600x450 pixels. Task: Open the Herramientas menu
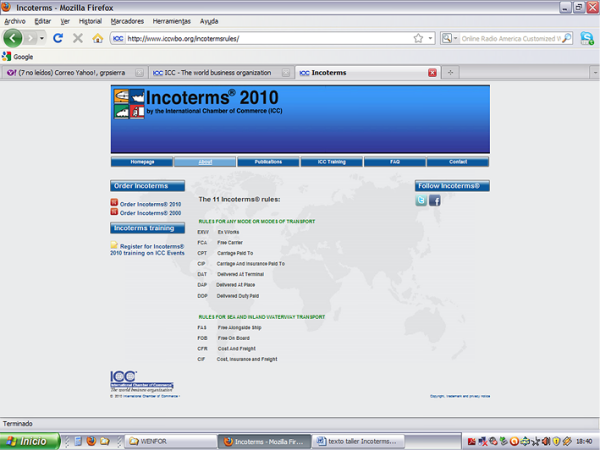tap(172, 21)
